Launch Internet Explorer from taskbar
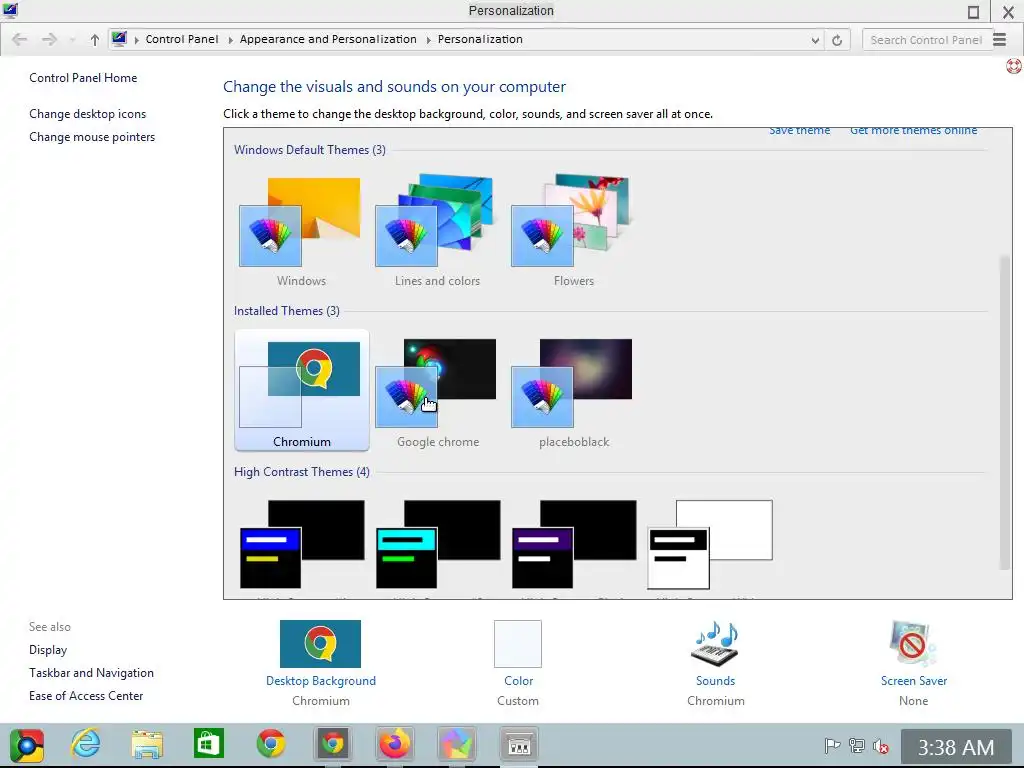This screenshot has height=768, width=1024. (86, 744)
